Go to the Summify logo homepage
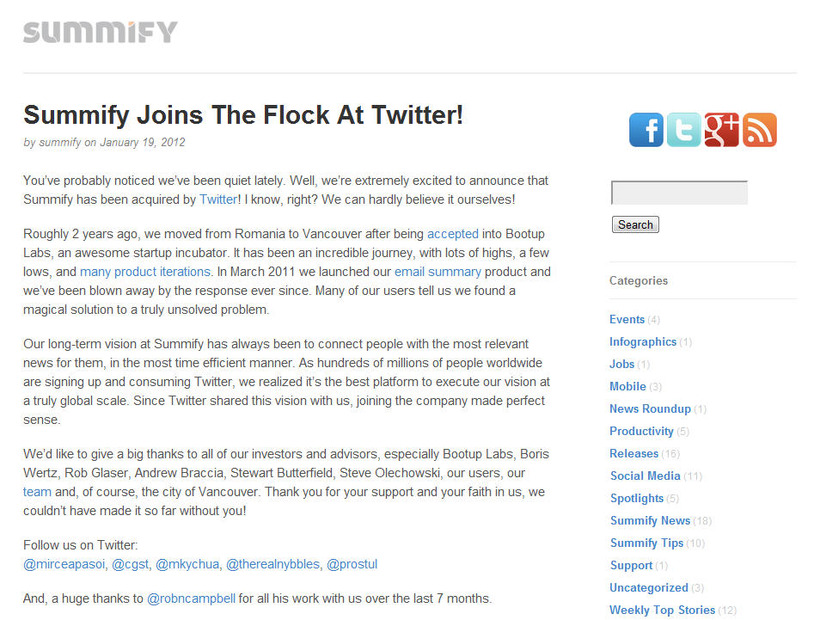820x620 pixels. (x=100, y=32)
